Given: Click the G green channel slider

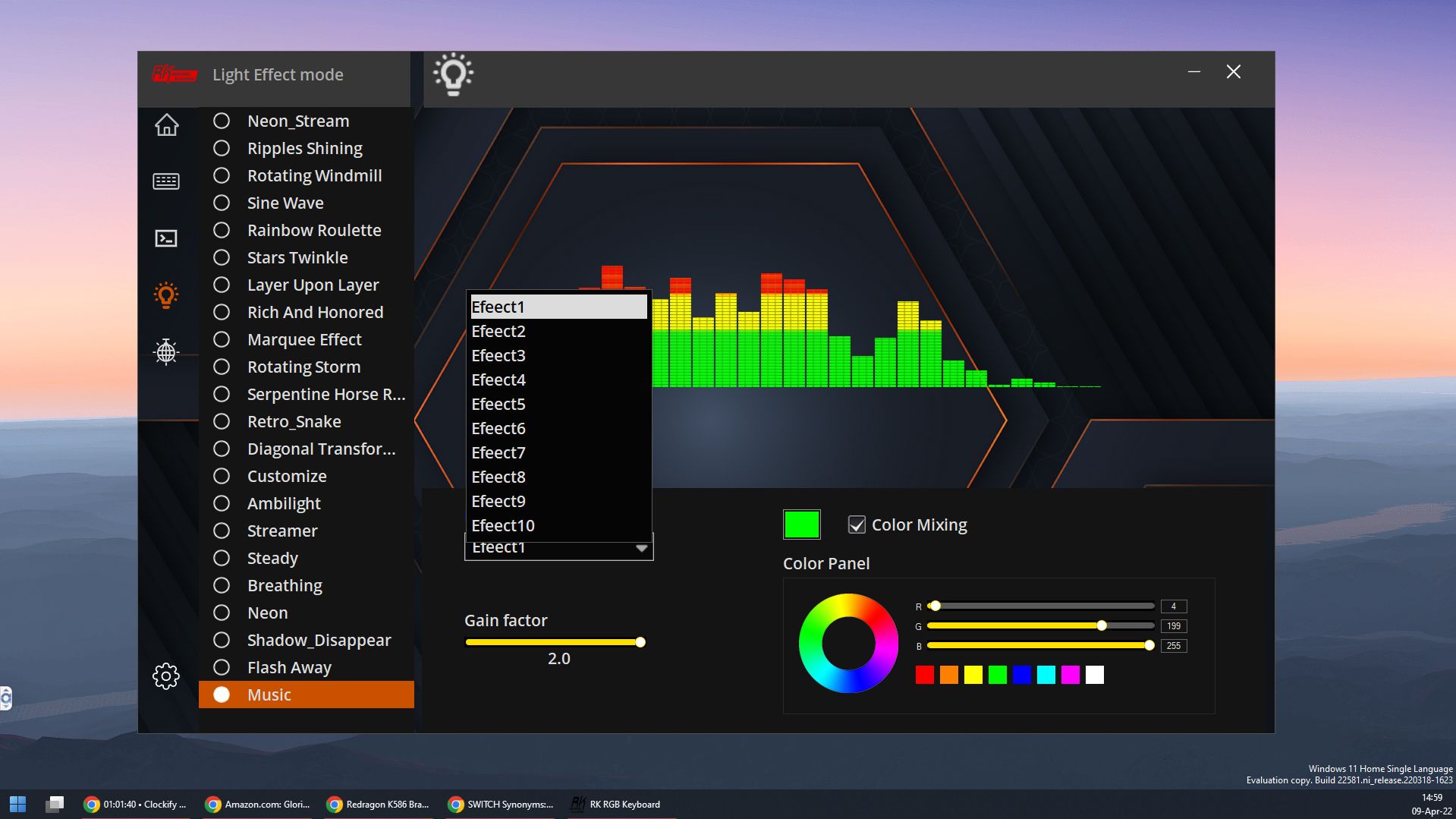Looking at the screenshot, I should (1040, 625).
